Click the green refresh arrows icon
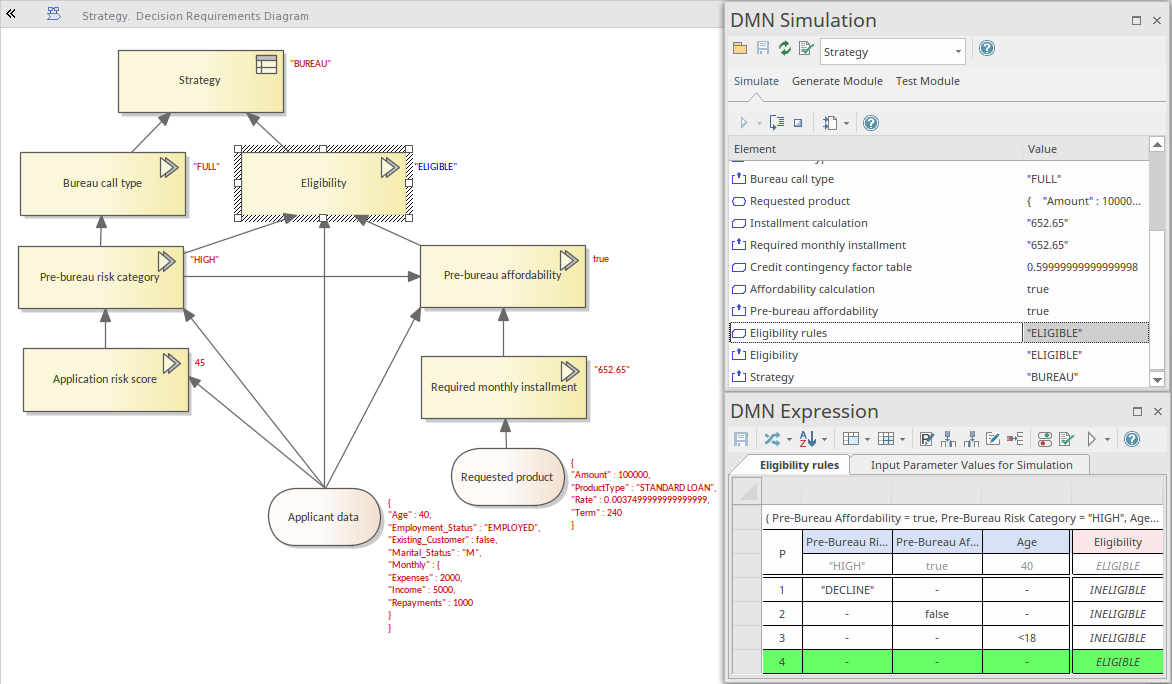Viewport: 1172px width, 684px height. click(x=784, y=49)
